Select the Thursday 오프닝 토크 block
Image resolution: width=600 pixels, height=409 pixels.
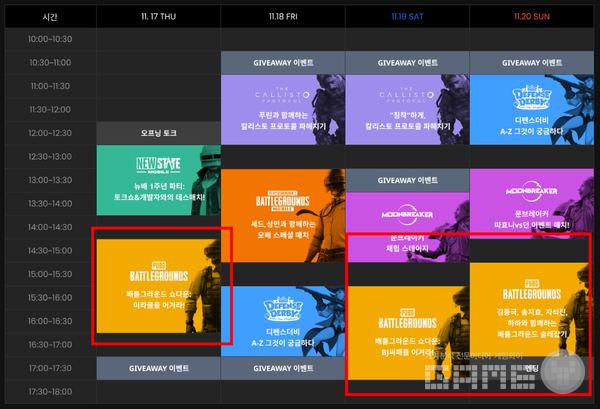click(x=158, y=133)
